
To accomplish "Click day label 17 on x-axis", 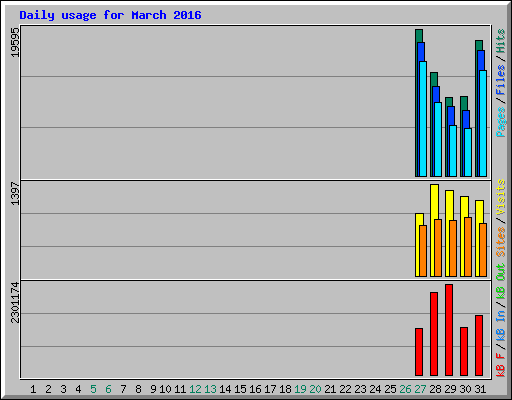I will [270, 389].
